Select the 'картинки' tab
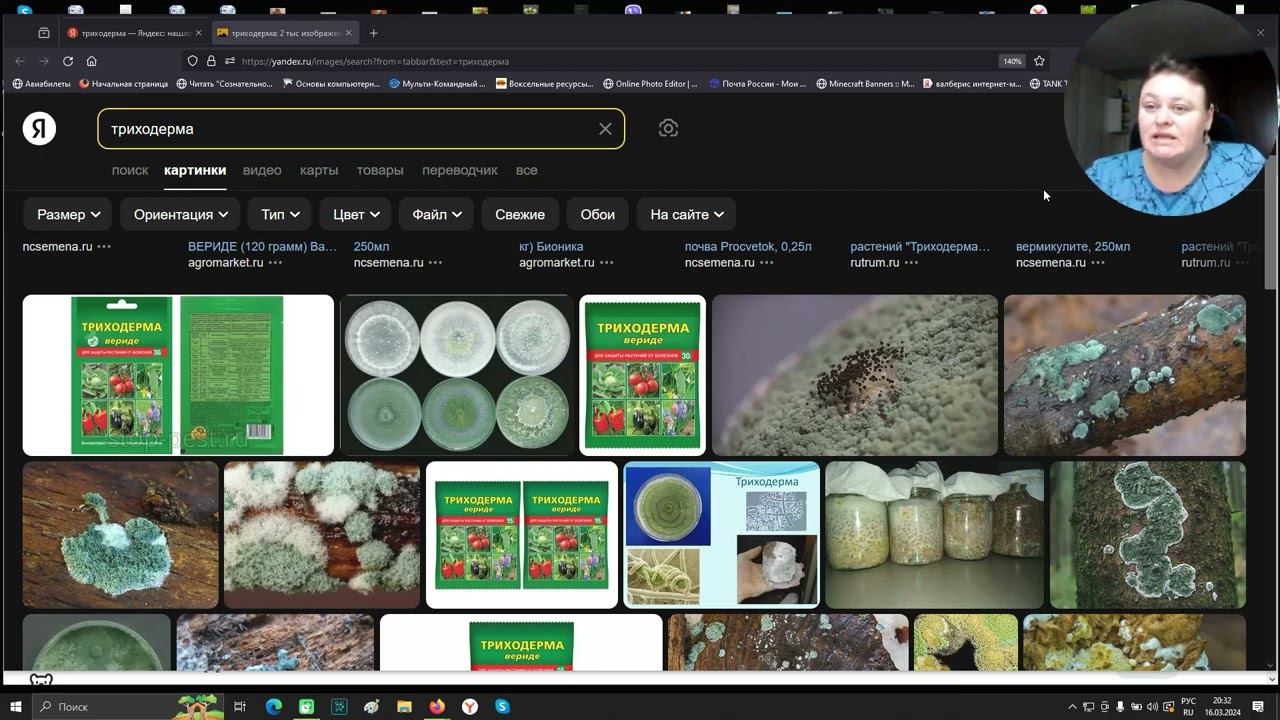The height and width of the screenshot is (720, 1280). coord(195,170)
